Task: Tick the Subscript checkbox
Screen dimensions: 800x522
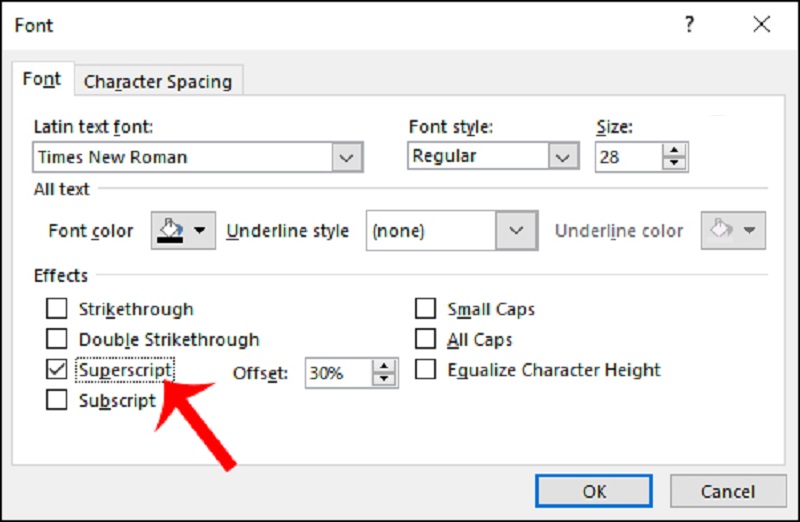Action: [57, 400]
